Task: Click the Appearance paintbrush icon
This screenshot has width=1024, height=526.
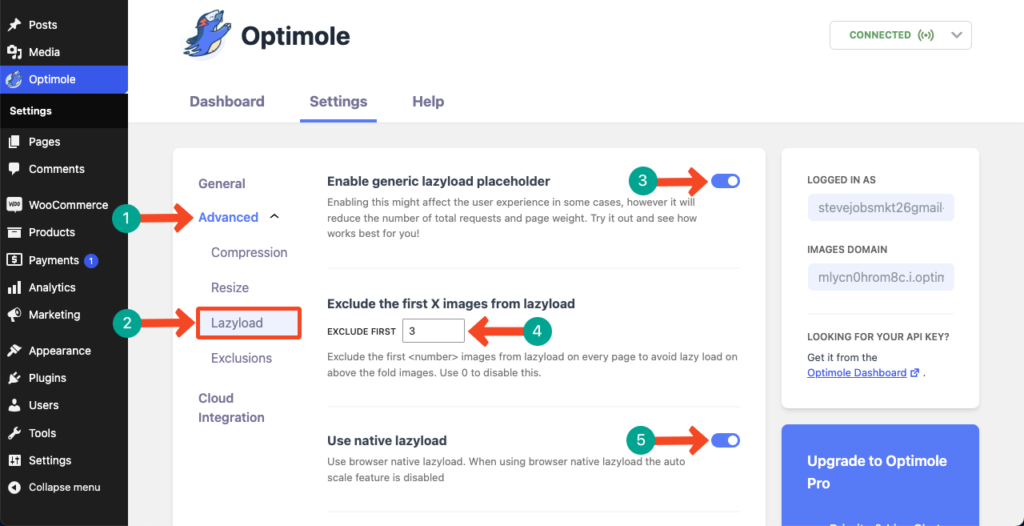Action: [x=14, y=351]
